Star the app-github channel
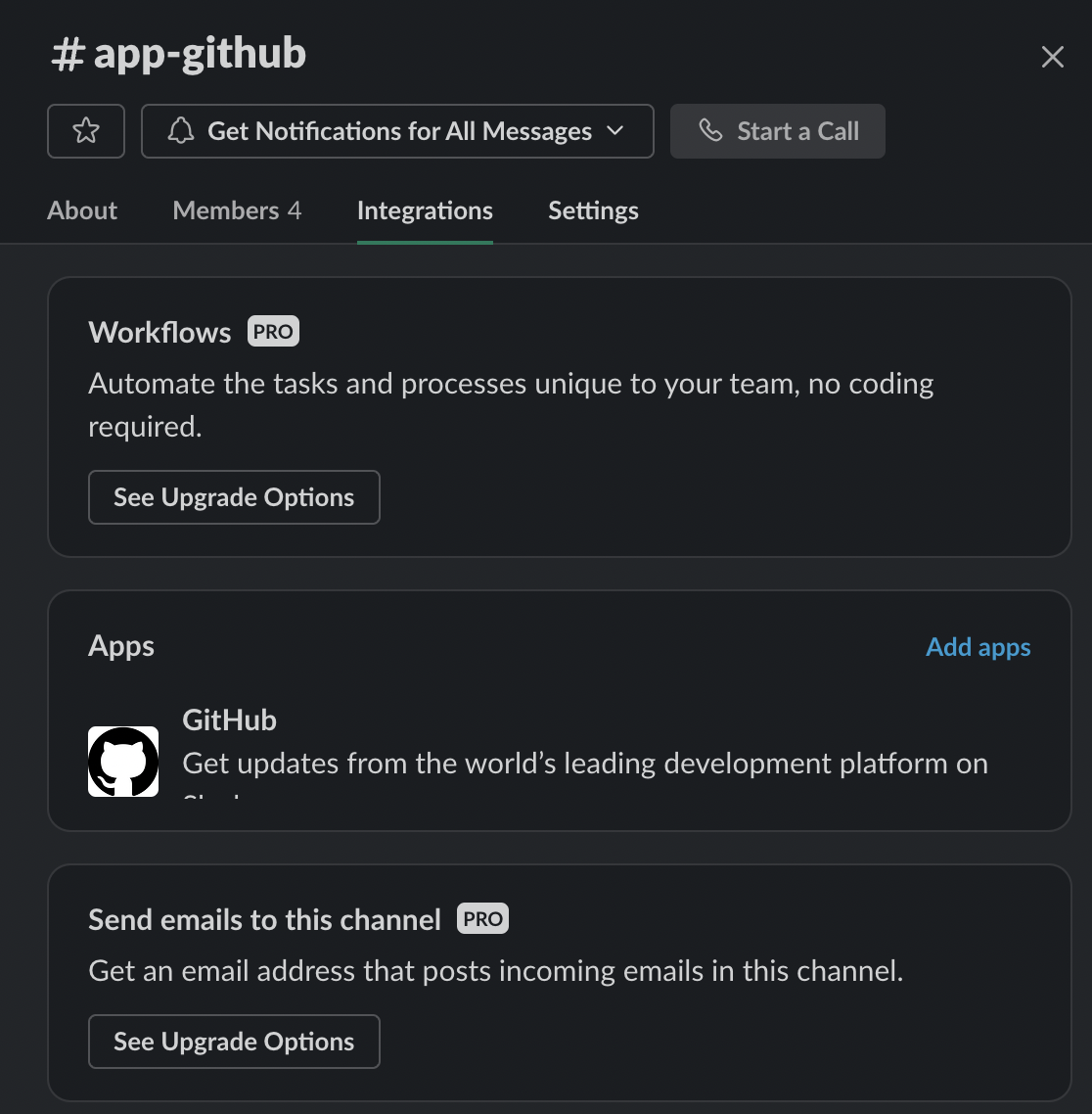 click(x=86, y=131)
